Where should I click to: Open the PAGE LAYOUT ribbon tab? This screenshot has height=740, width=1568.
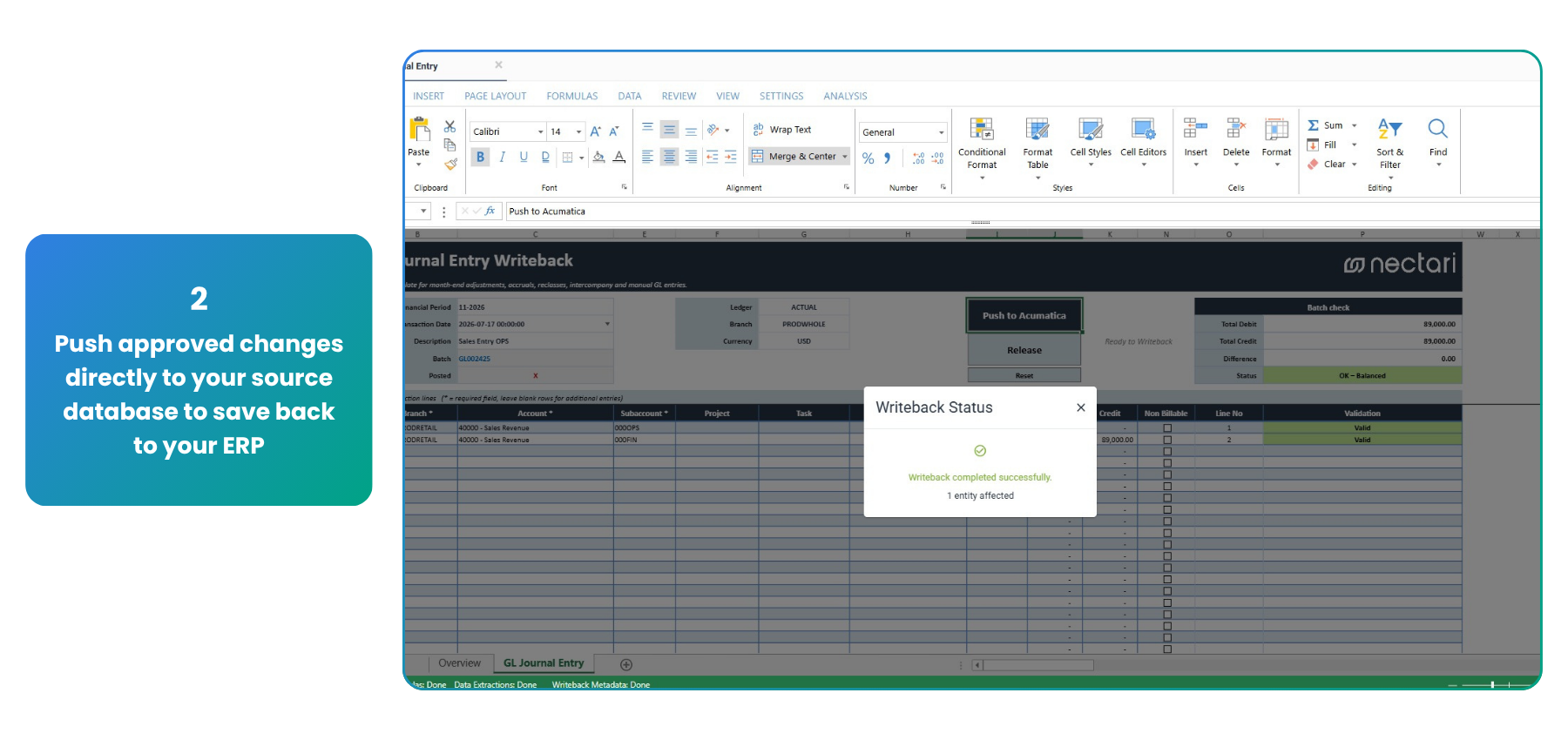(495, 96)
